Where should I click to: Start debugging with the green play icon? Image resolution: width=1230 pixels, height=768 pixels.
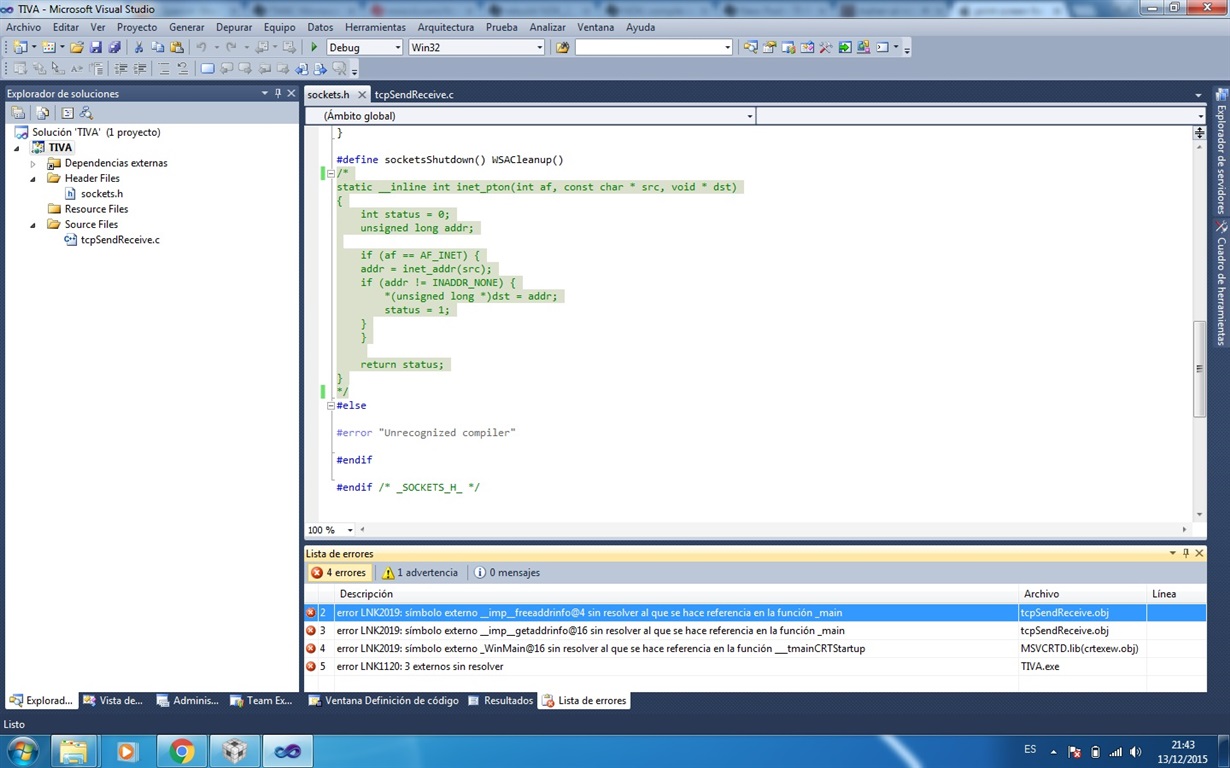[x=314, y=47]
